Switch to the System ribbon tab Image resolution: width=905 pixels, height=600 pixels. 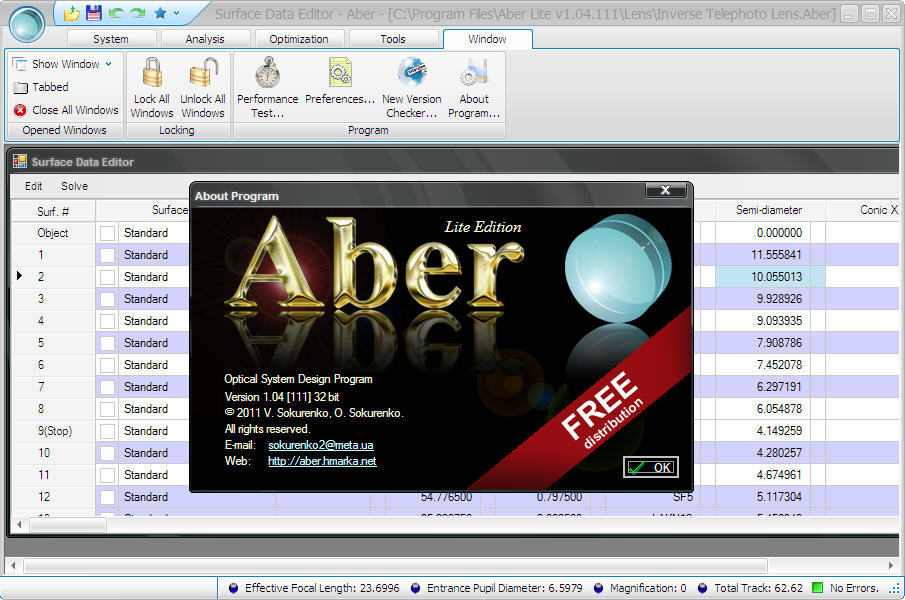tap(111, 39)
